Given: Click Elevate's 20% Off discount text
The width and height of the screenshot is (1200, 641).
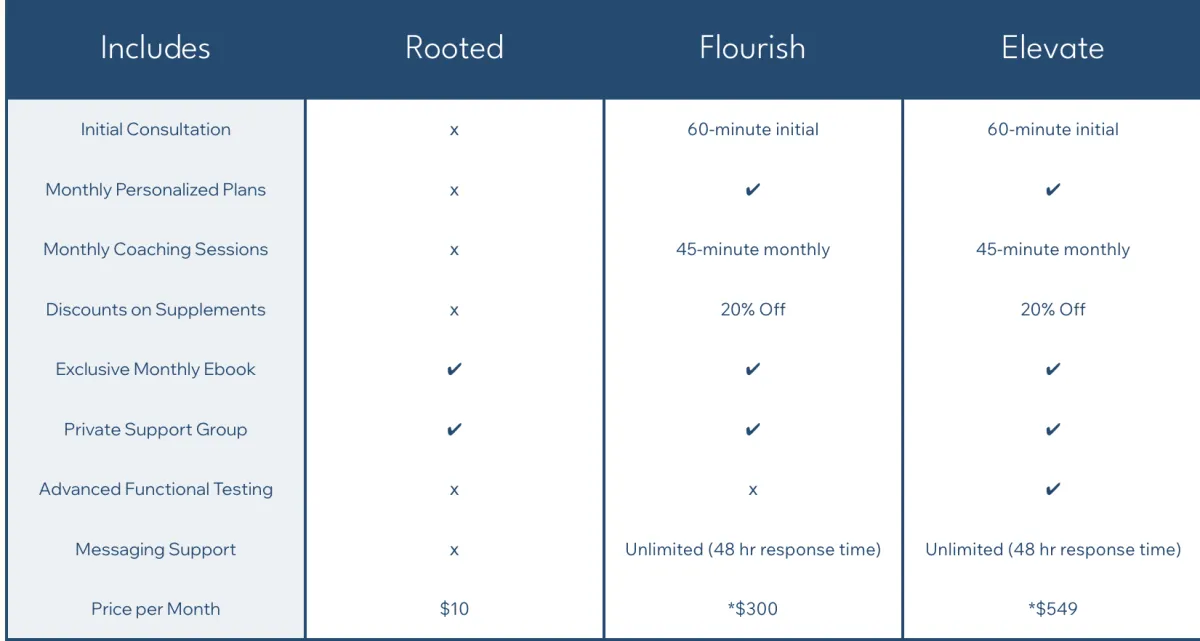Looking at the screenshot, I should 1053,309.
